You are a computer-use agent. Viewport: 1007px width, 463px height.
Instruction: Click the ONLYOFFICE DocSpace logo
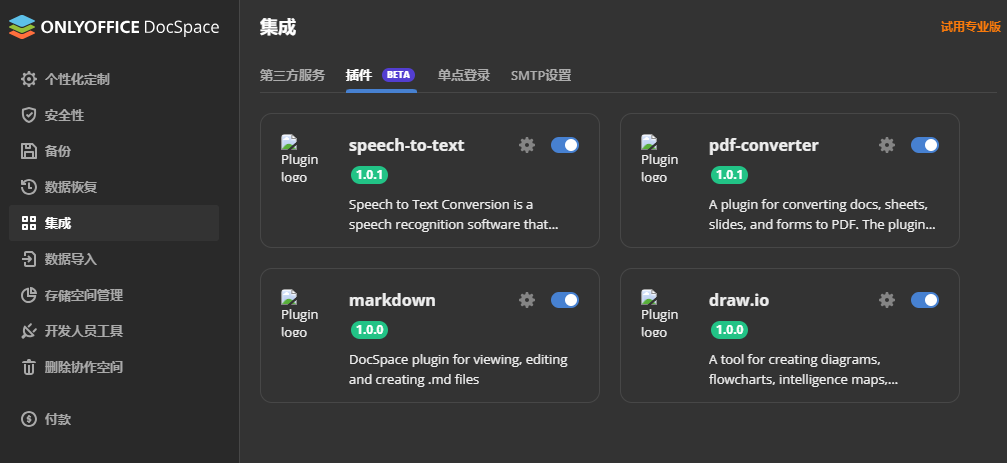(x=114, y=27)
